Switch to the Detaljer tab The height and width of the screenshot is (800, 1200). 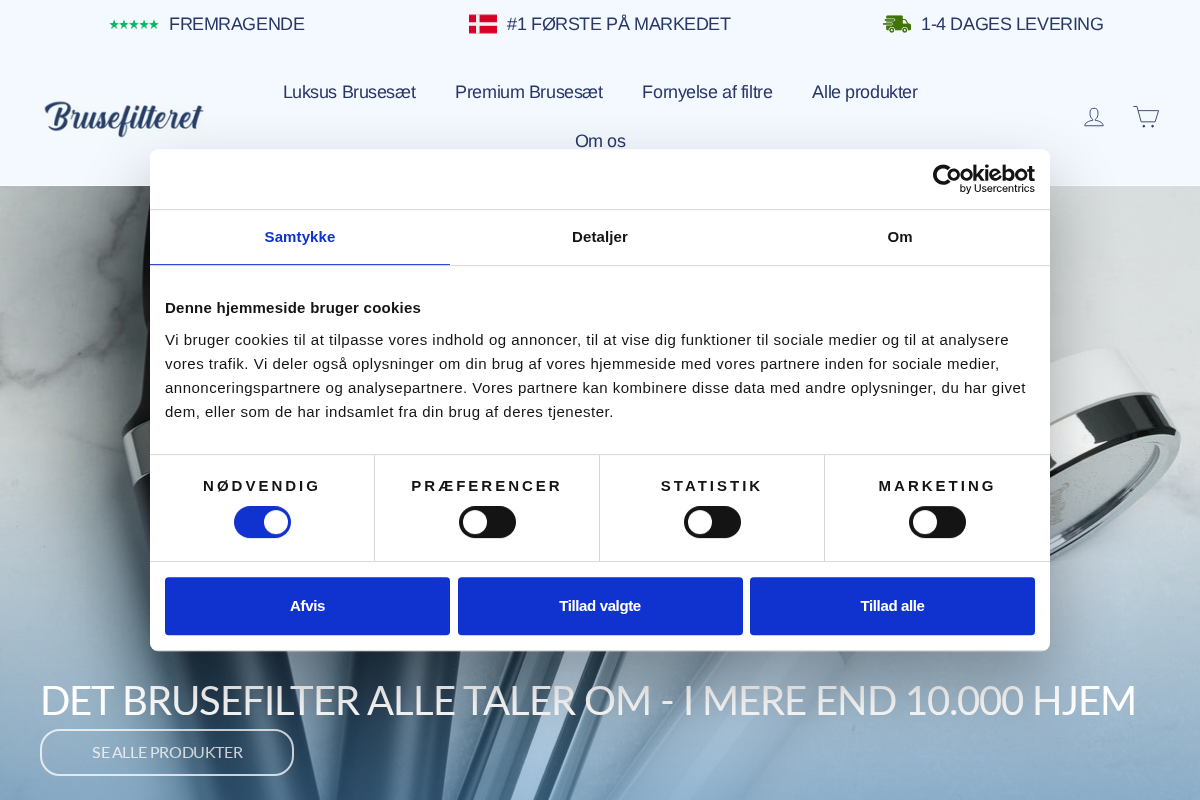pyautogui.click(x=600, y=237)
